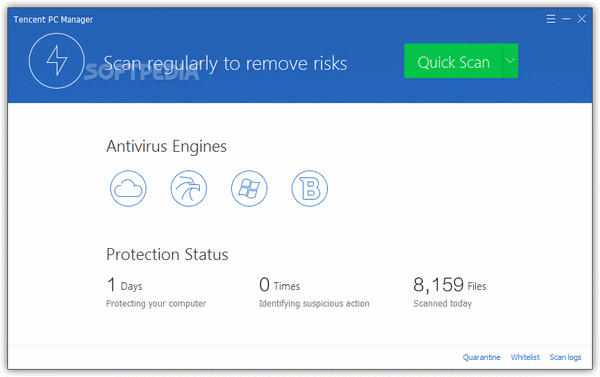The image size is (600, 377).
Task: Open the Quarantine link
Action: tap(481, 357)
